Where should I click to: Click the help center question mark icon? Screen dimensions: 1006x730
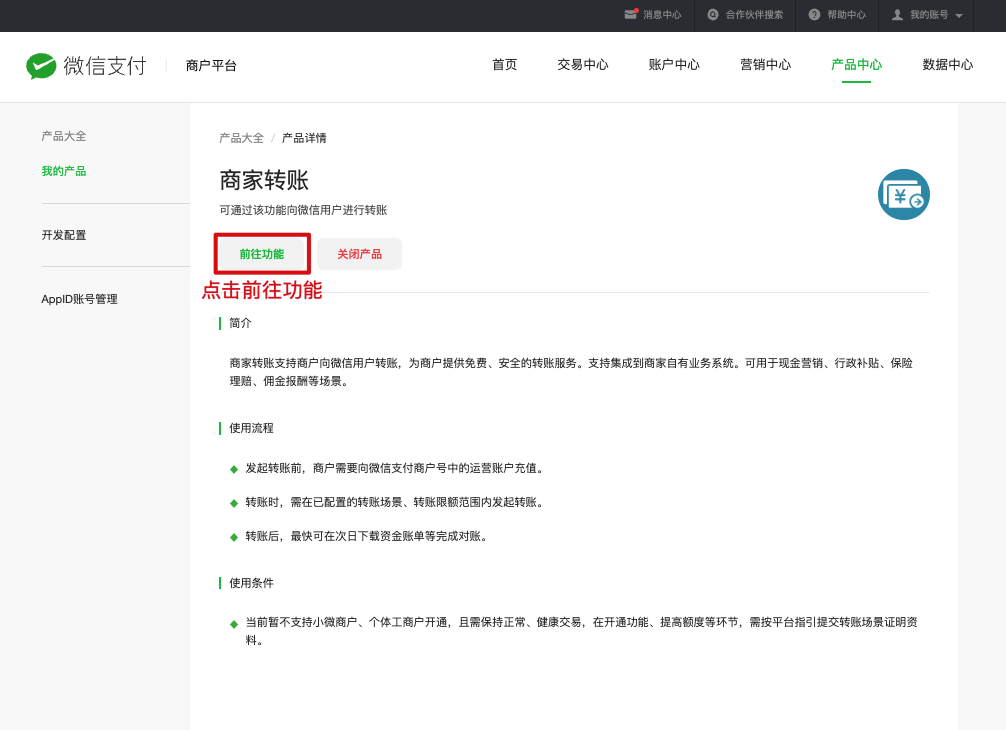tap(814, 14)
